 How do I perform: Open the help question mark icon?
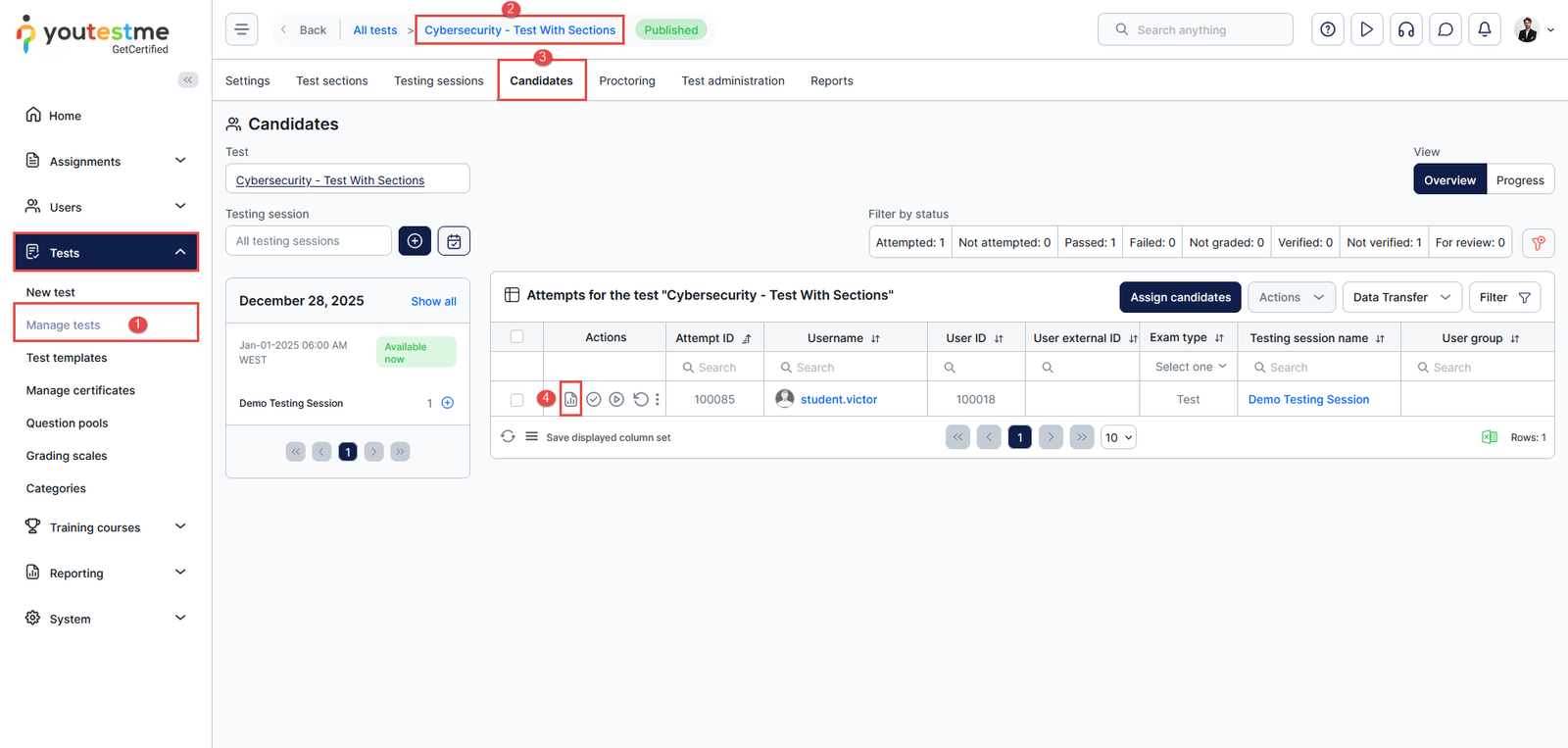pyautogui.click(x=1327, y=29)
